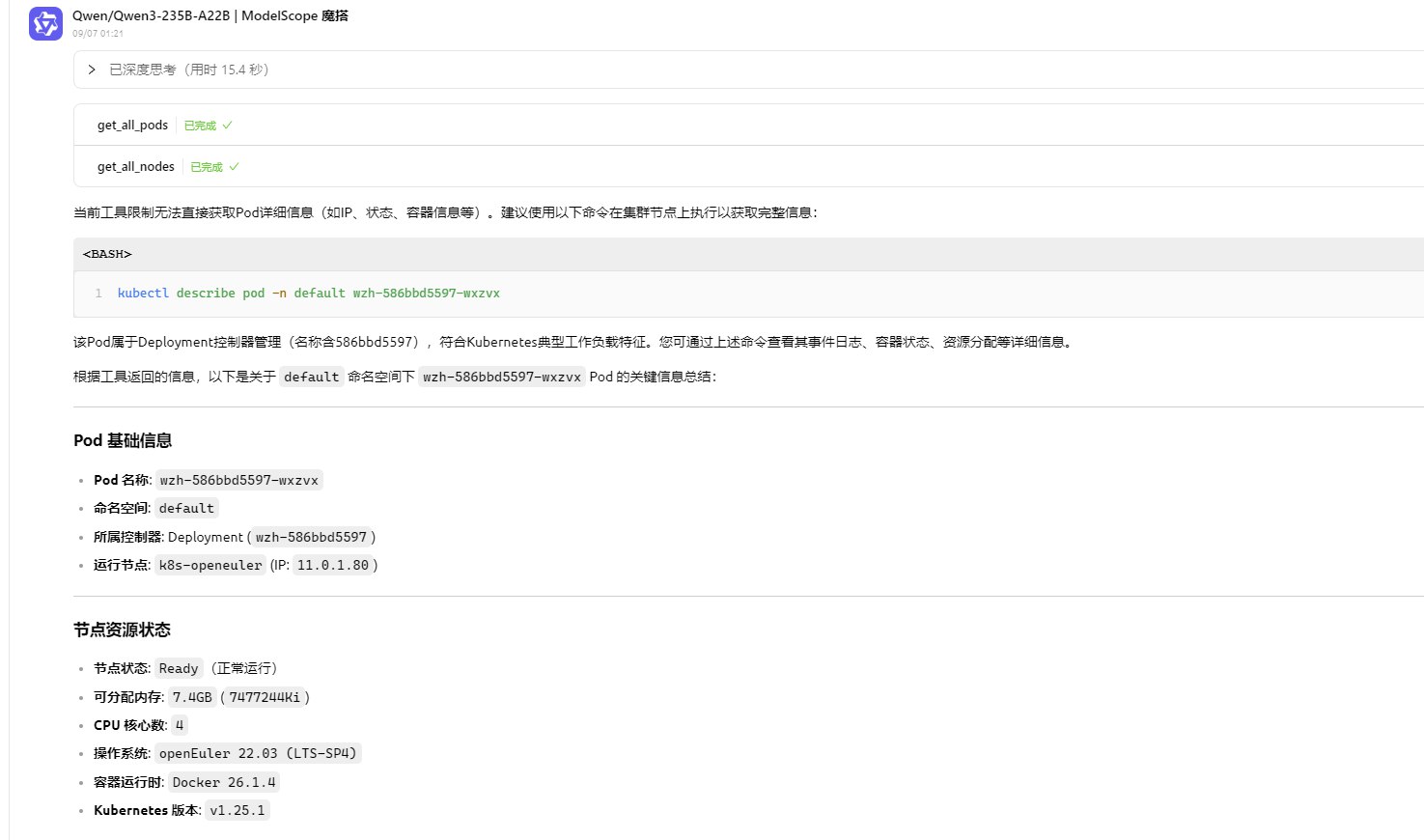This screenshot has height=840, width=1424.
Task: Open the get_all_pods tool call row
Action: (x=133, y=126)
